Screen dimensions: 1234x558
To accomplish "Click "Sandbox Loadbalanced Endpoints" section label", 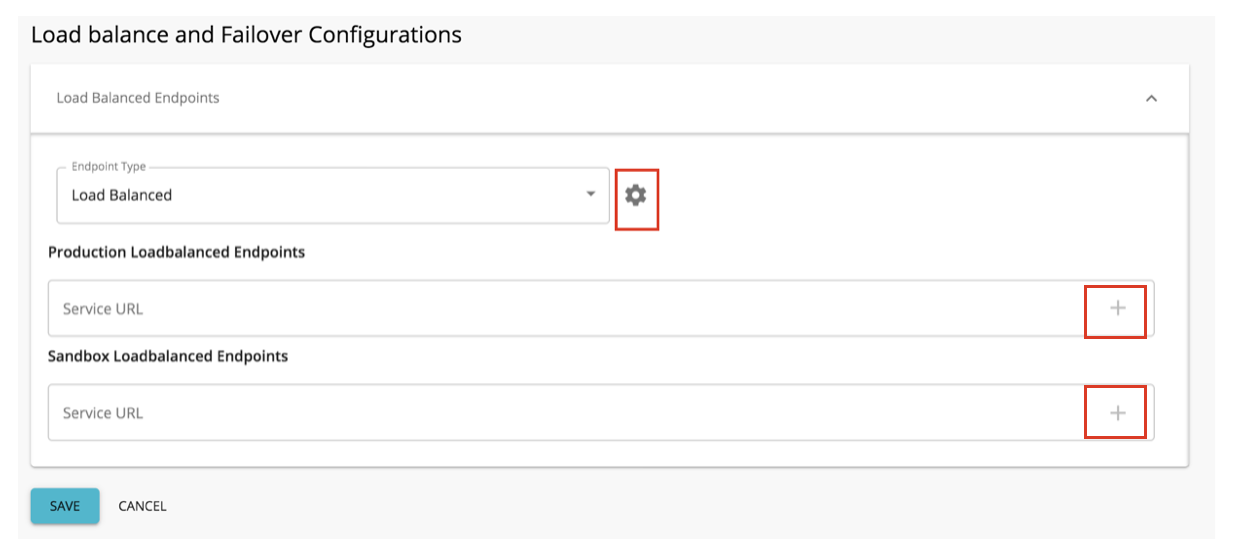I will click(168, 356).
